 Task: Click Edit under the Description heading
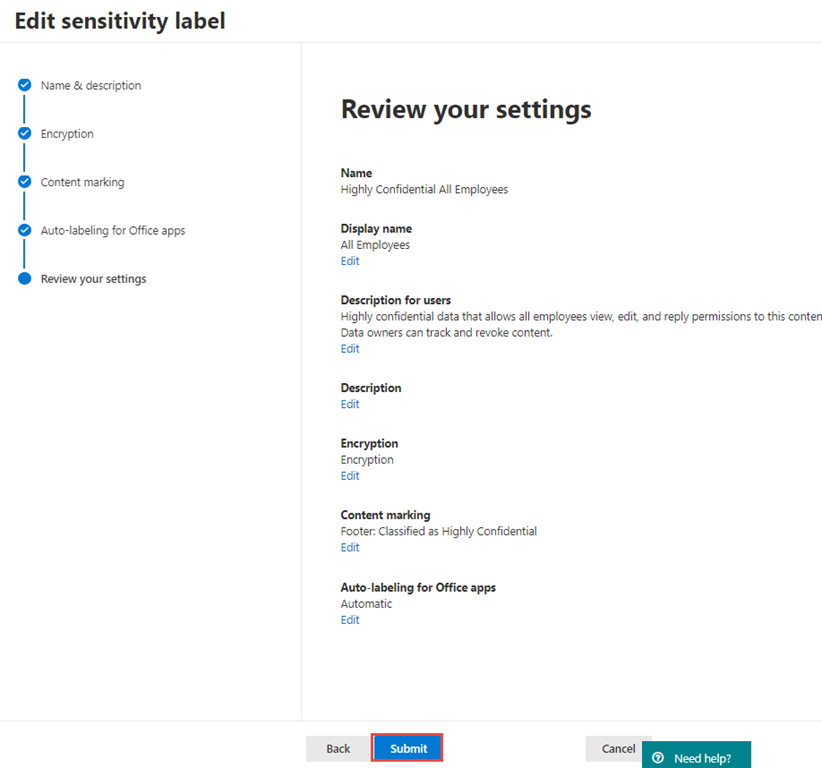click(x=350, y=404)
